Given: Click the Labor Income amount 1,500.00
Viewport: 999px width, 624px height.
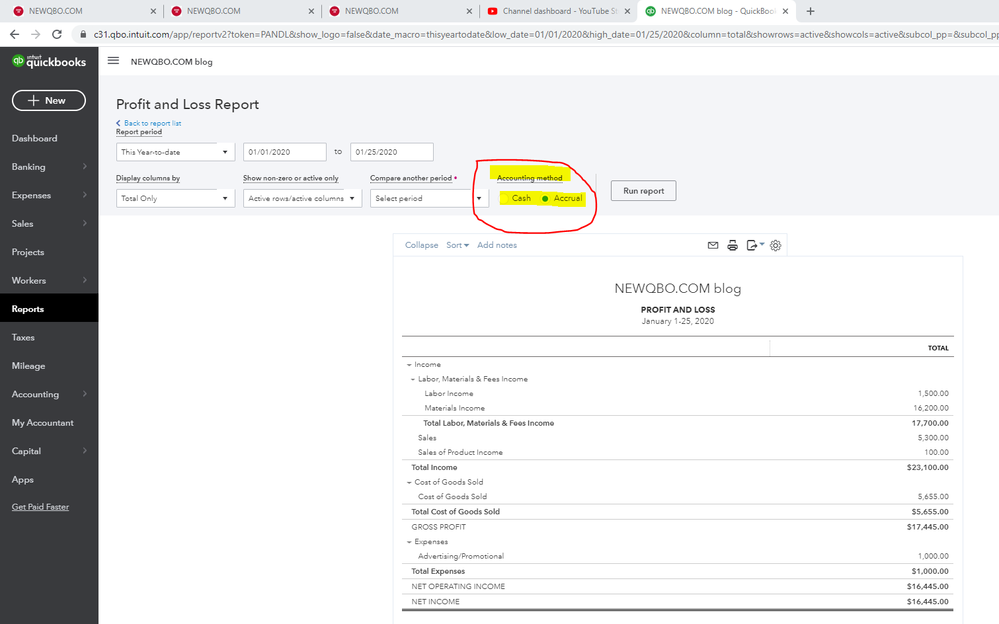Looking at the screenshot, I should click(x=933, y=394).
